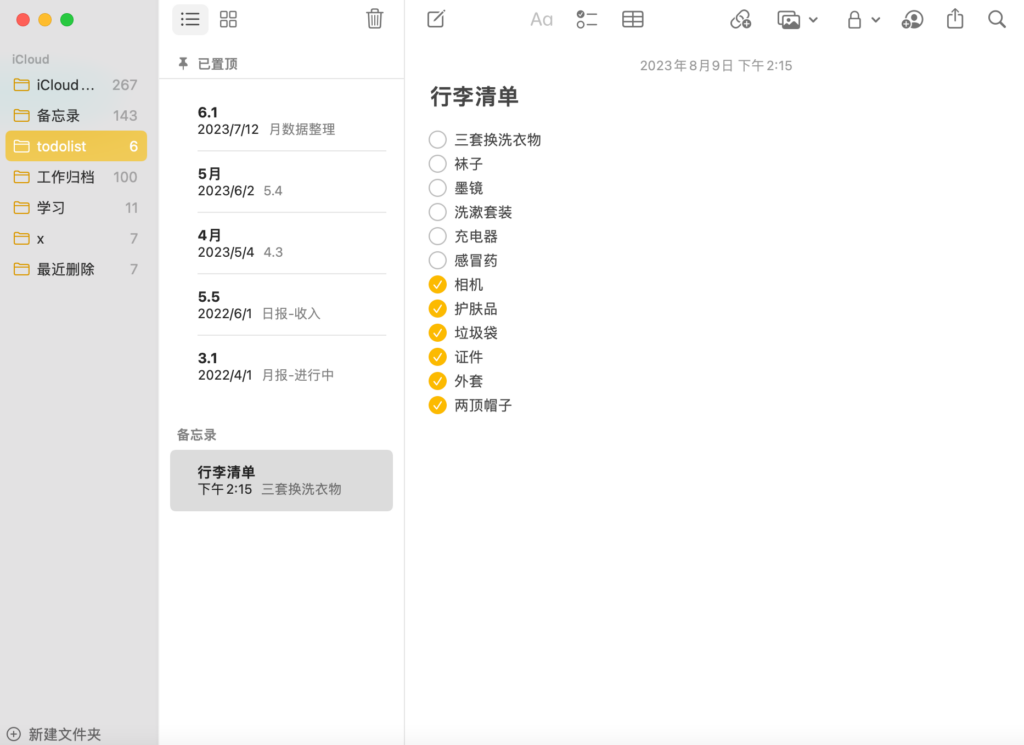Open the collaboration add-people menu
Image resolution: width=1024 pixels, height=745 pixels.
pos(912,19)
